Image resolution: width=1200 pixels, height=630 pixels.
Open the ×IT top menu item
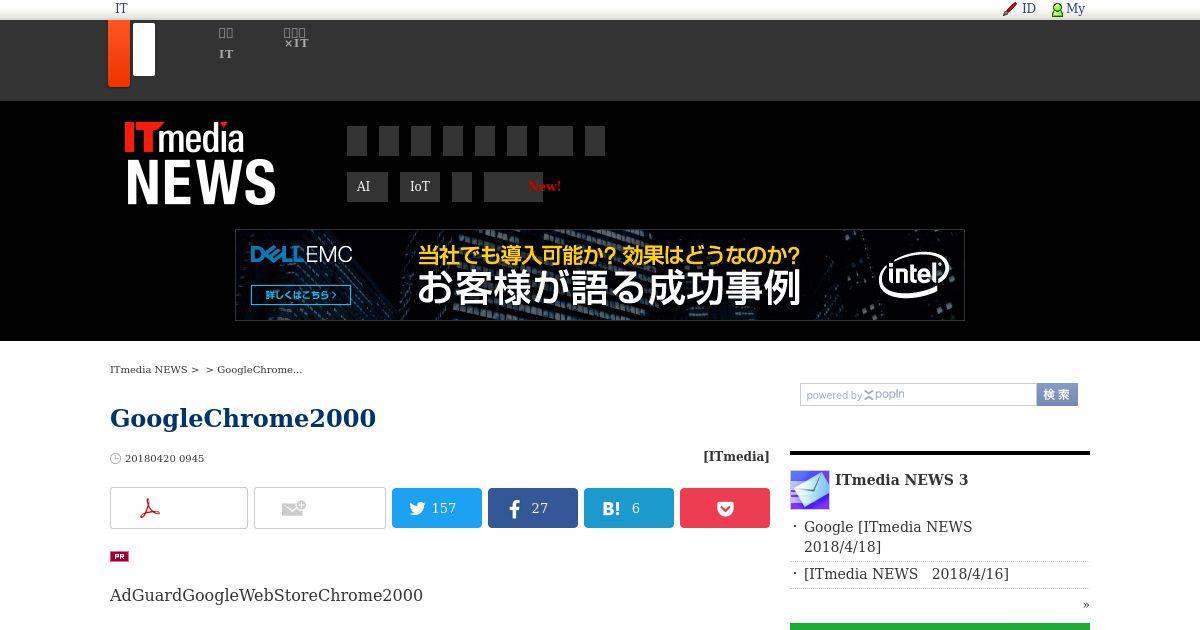(296, 38)
